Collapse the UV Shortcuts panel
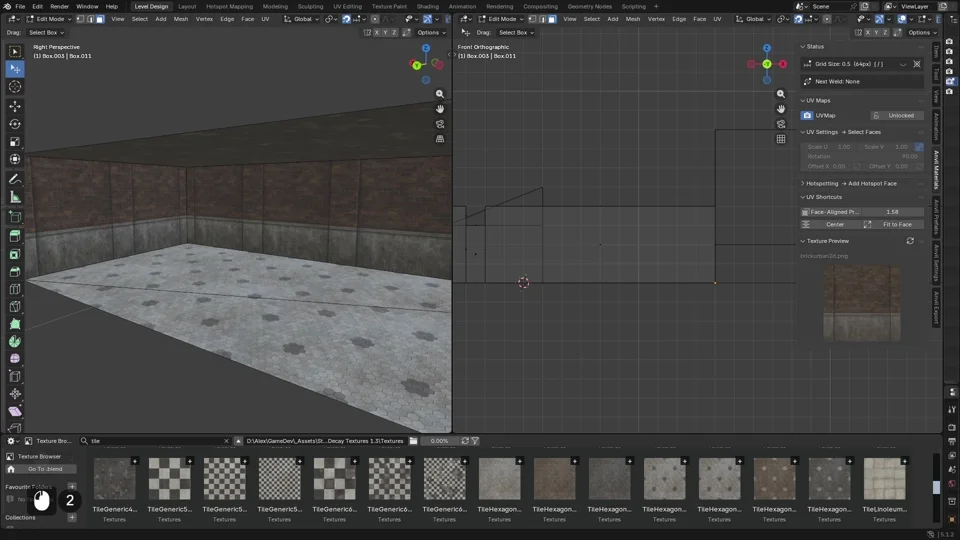960x540 pixels. click(803, 197)
